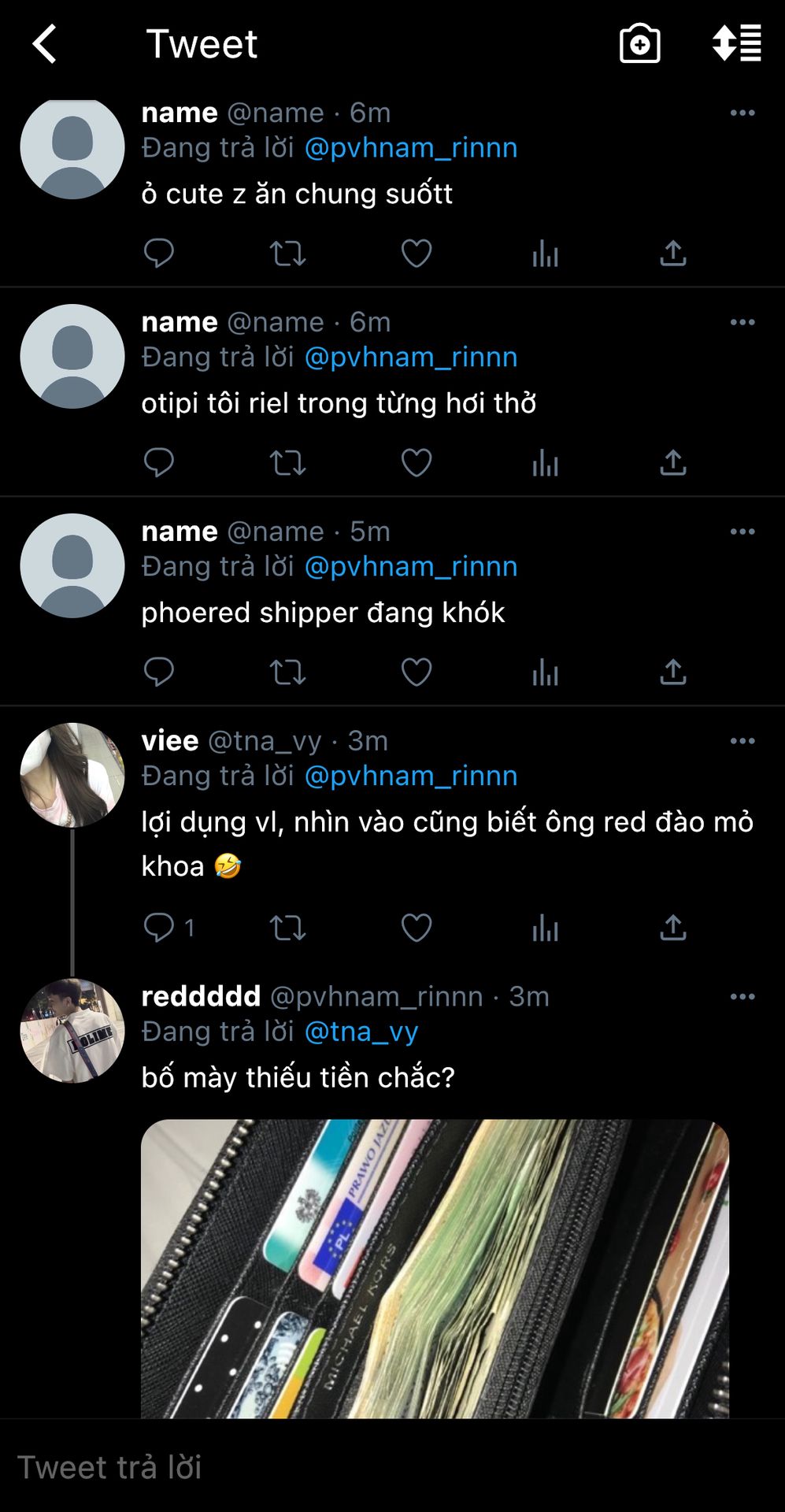
Task: Like the "ỏ cute z ăn chung suốtt" reply
Action: [x=417, y=254]
